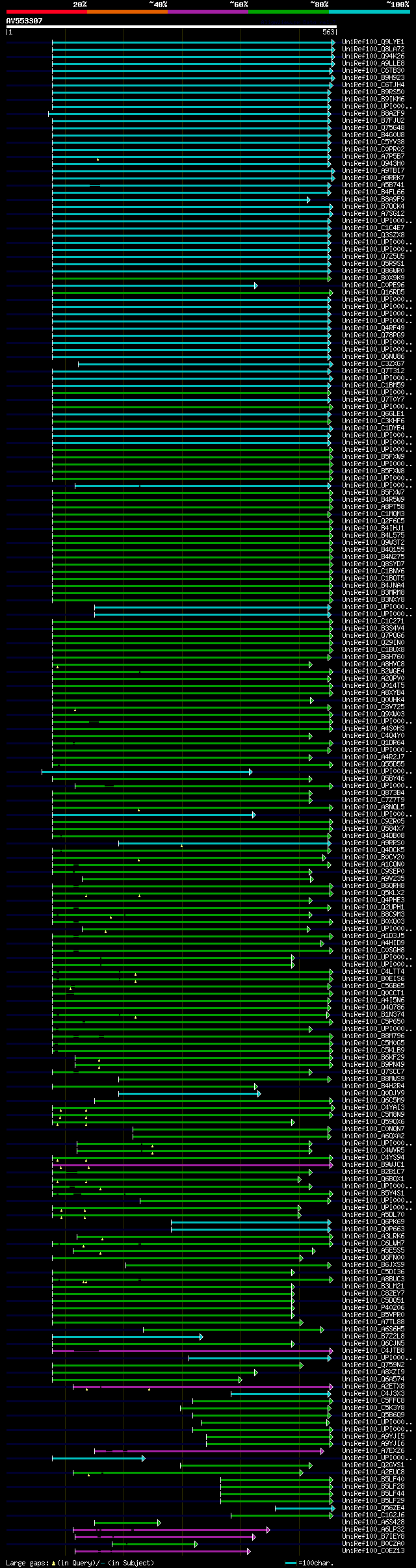Click the query end position label 563
The image size is (416, 1568).
(x=328, y=32)
